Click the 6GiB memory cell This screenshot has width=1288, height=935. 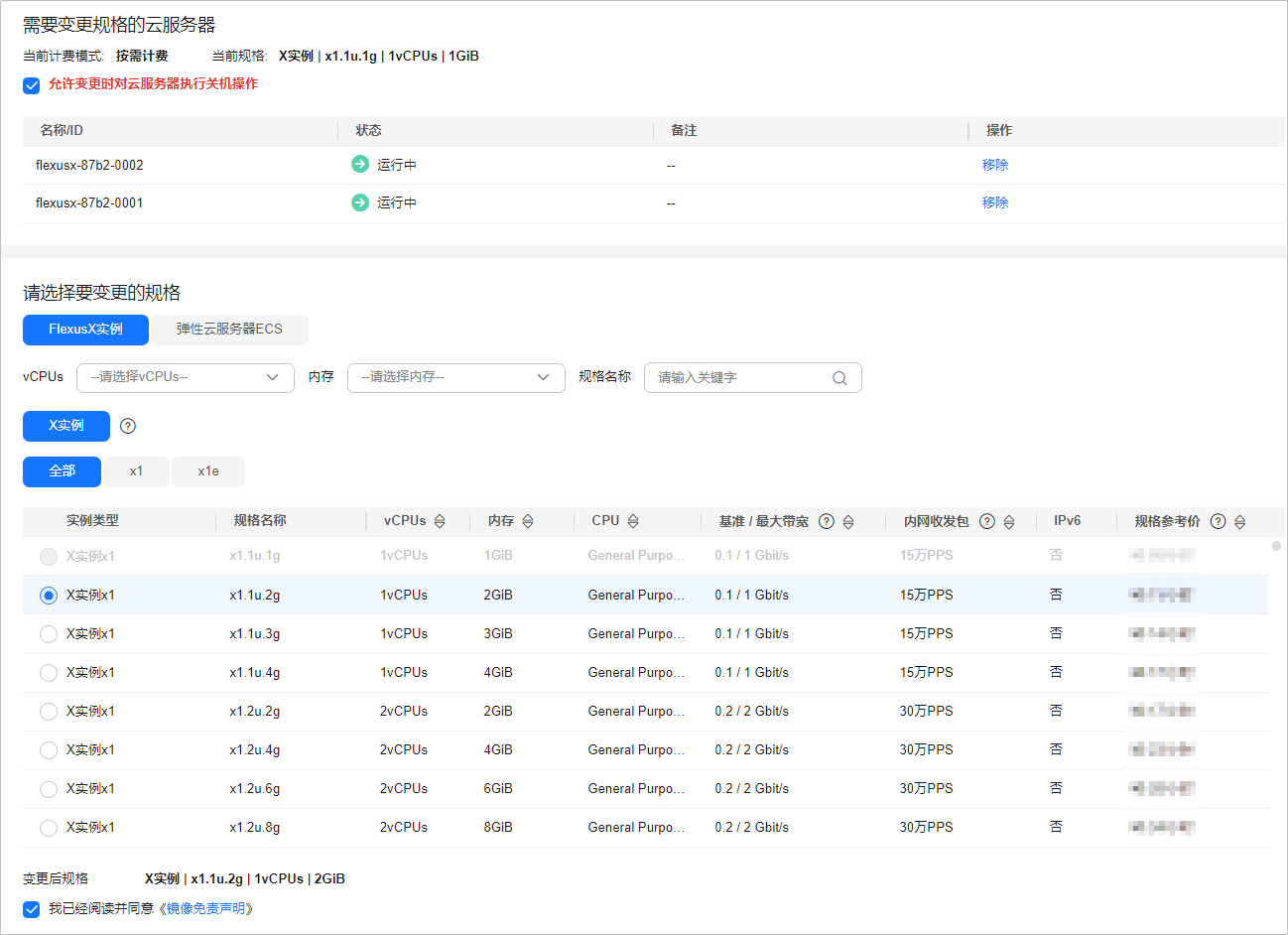click(498, 789)
